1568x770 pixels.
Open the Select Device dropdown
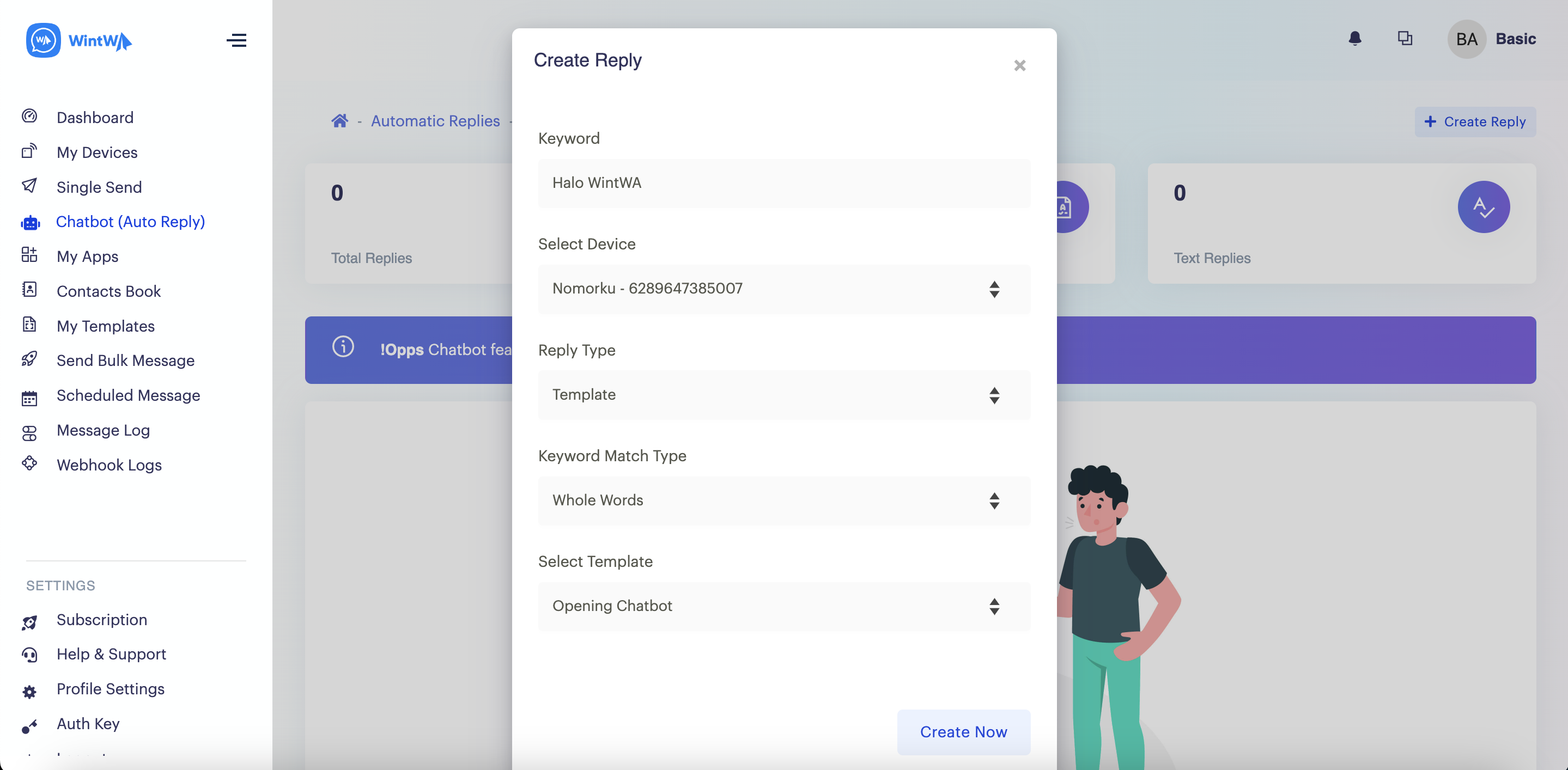(x=783, y=289)
